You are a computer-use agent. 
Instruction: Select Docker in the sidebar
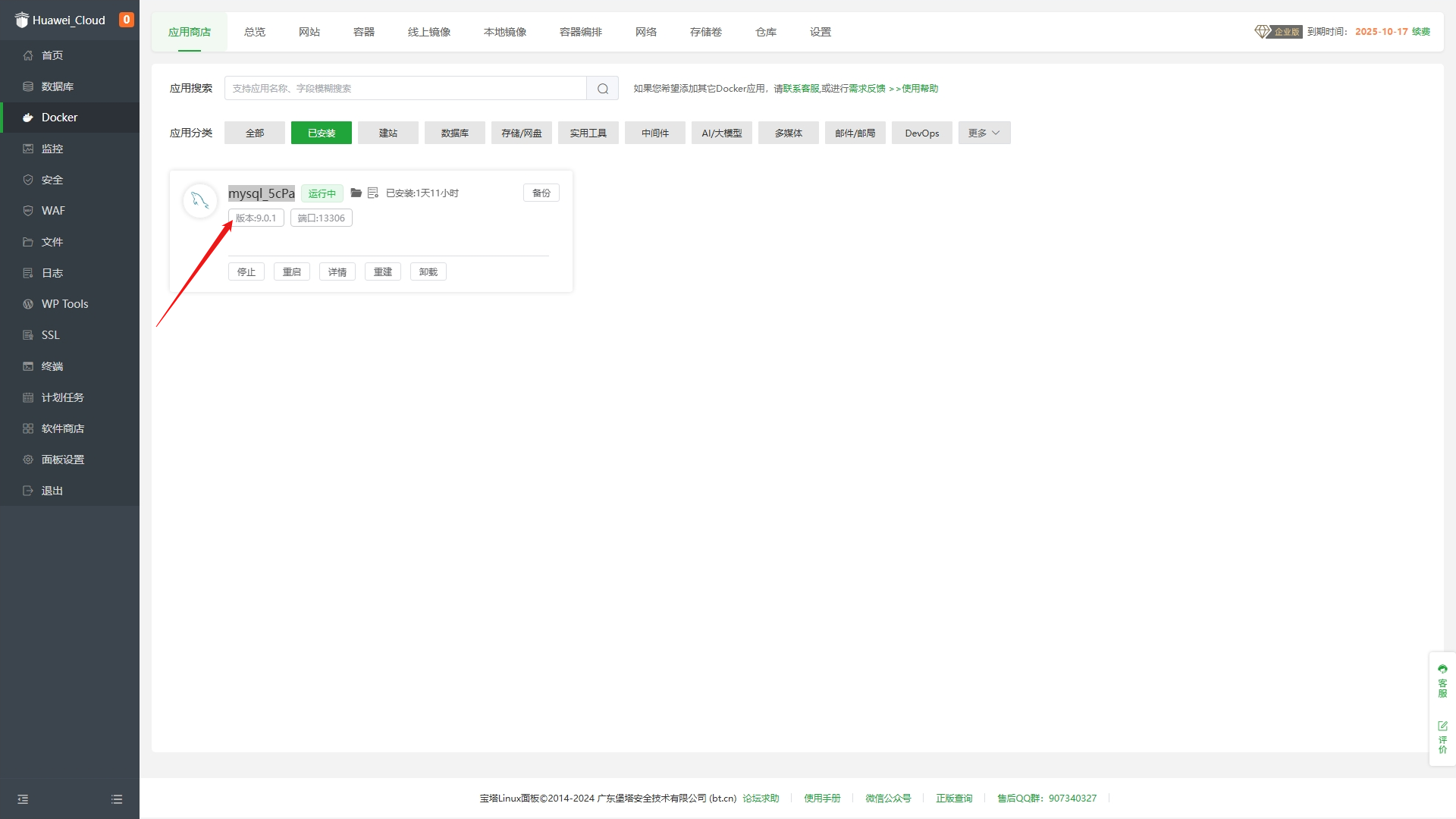[70, 118]
